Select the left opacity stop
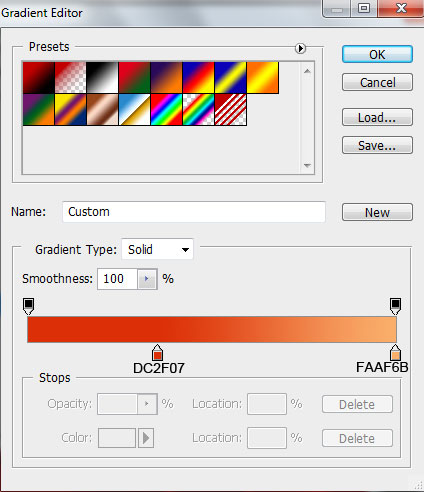Viewport: 424px width, 492px height. click(29, 306)
